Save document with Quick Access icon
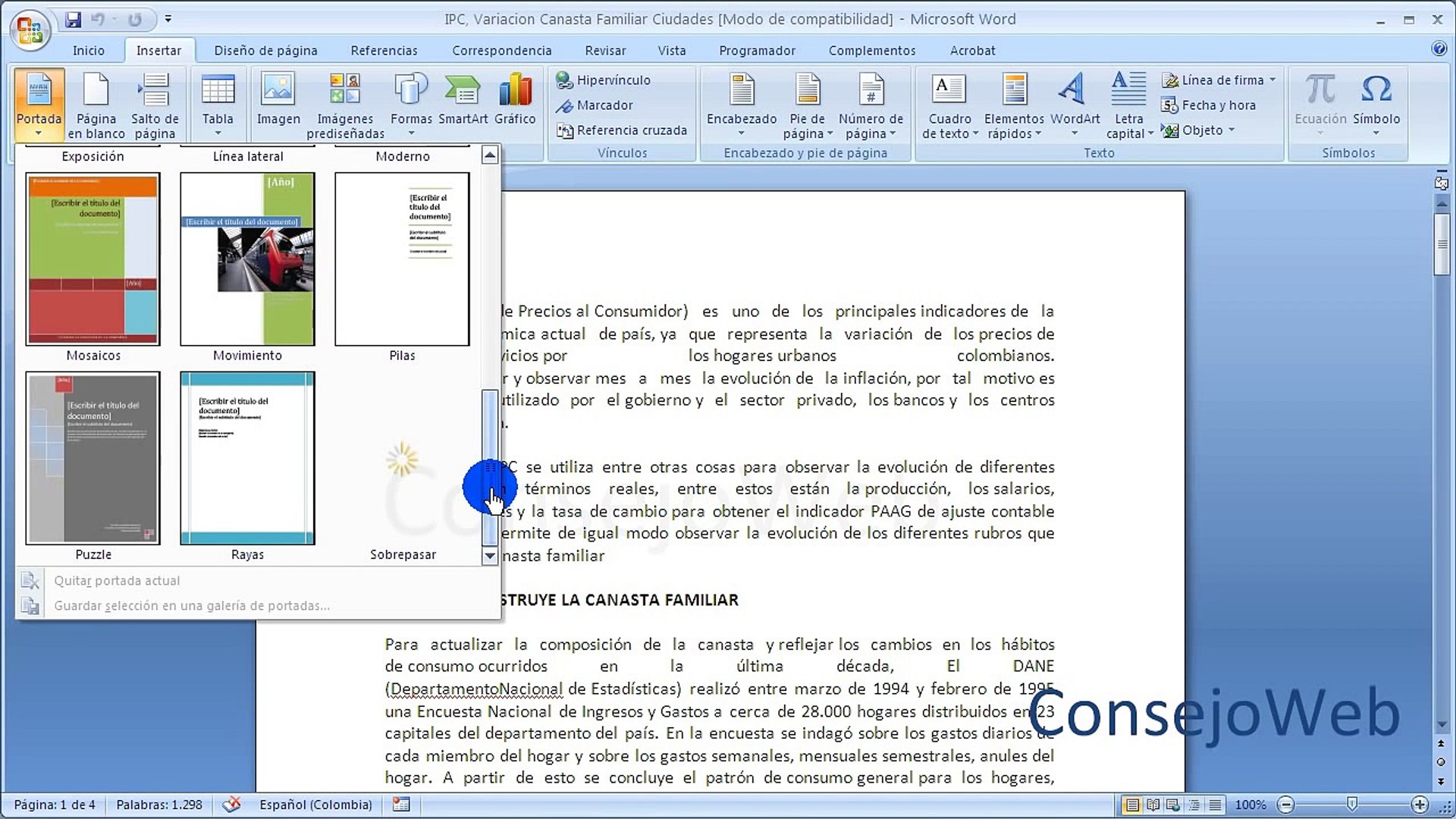 pos(73,20)
